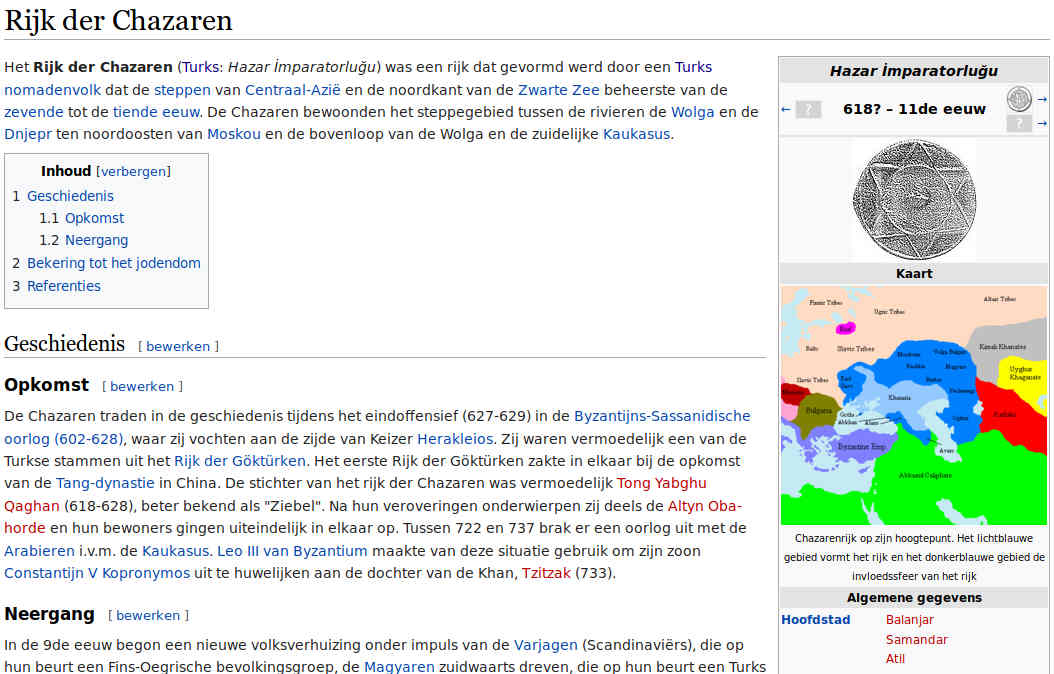This screenshot has width=1054, height=674.
Task: Jump to the Geschiedenis section in contents
Action: pyautogui.click(x=70, y=196)
